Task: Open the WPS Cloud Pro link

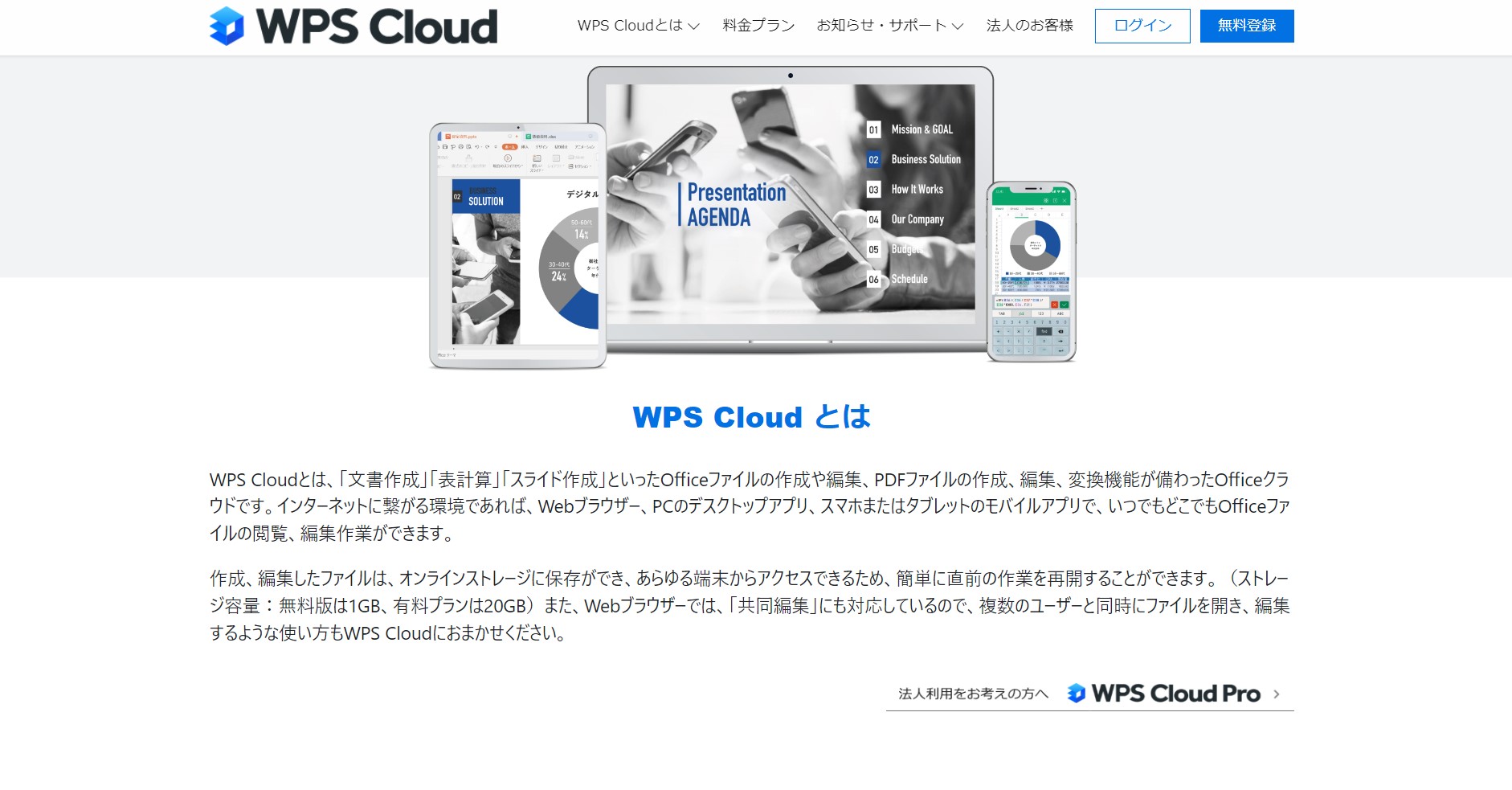Action: [1176, 694]
